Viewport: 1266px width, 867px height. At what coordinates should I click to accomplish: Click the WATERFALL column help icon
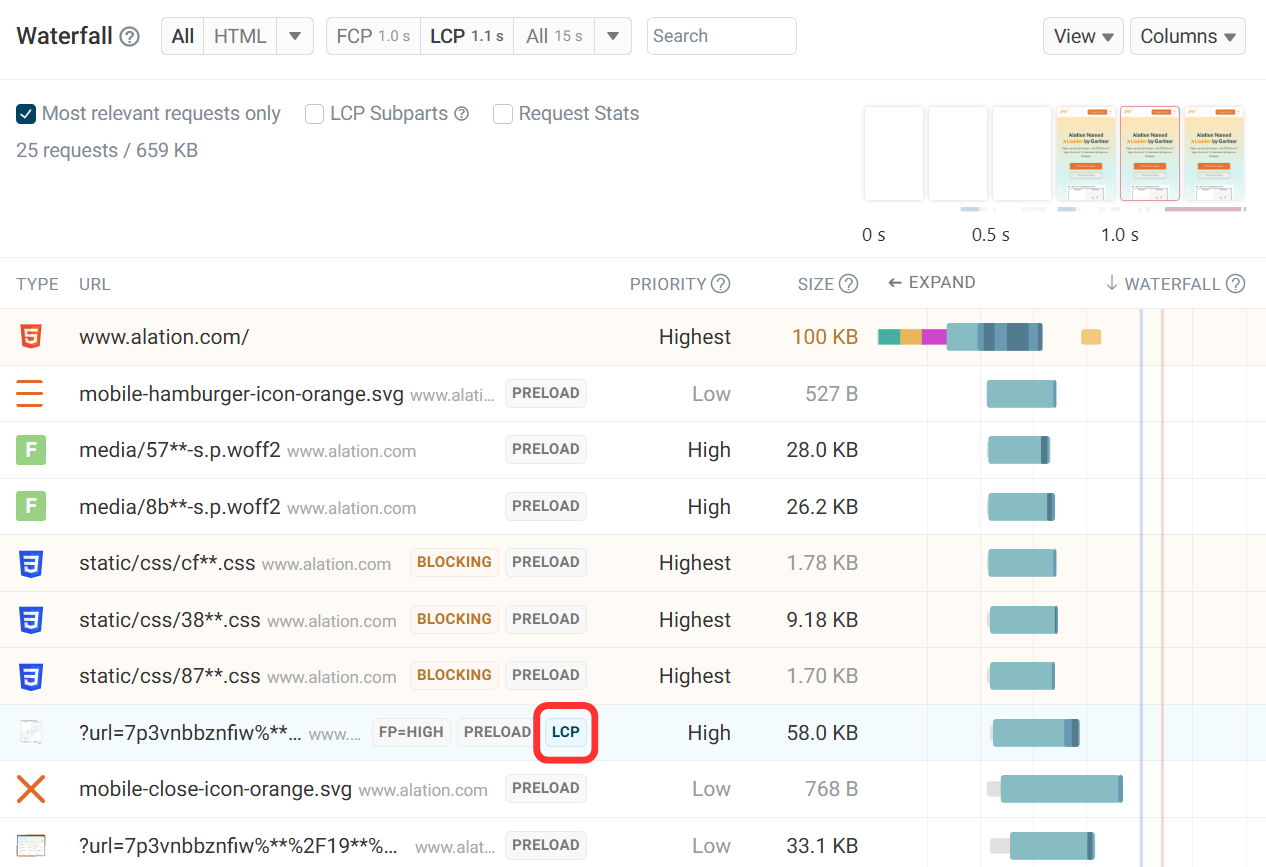coord(1235,284)
